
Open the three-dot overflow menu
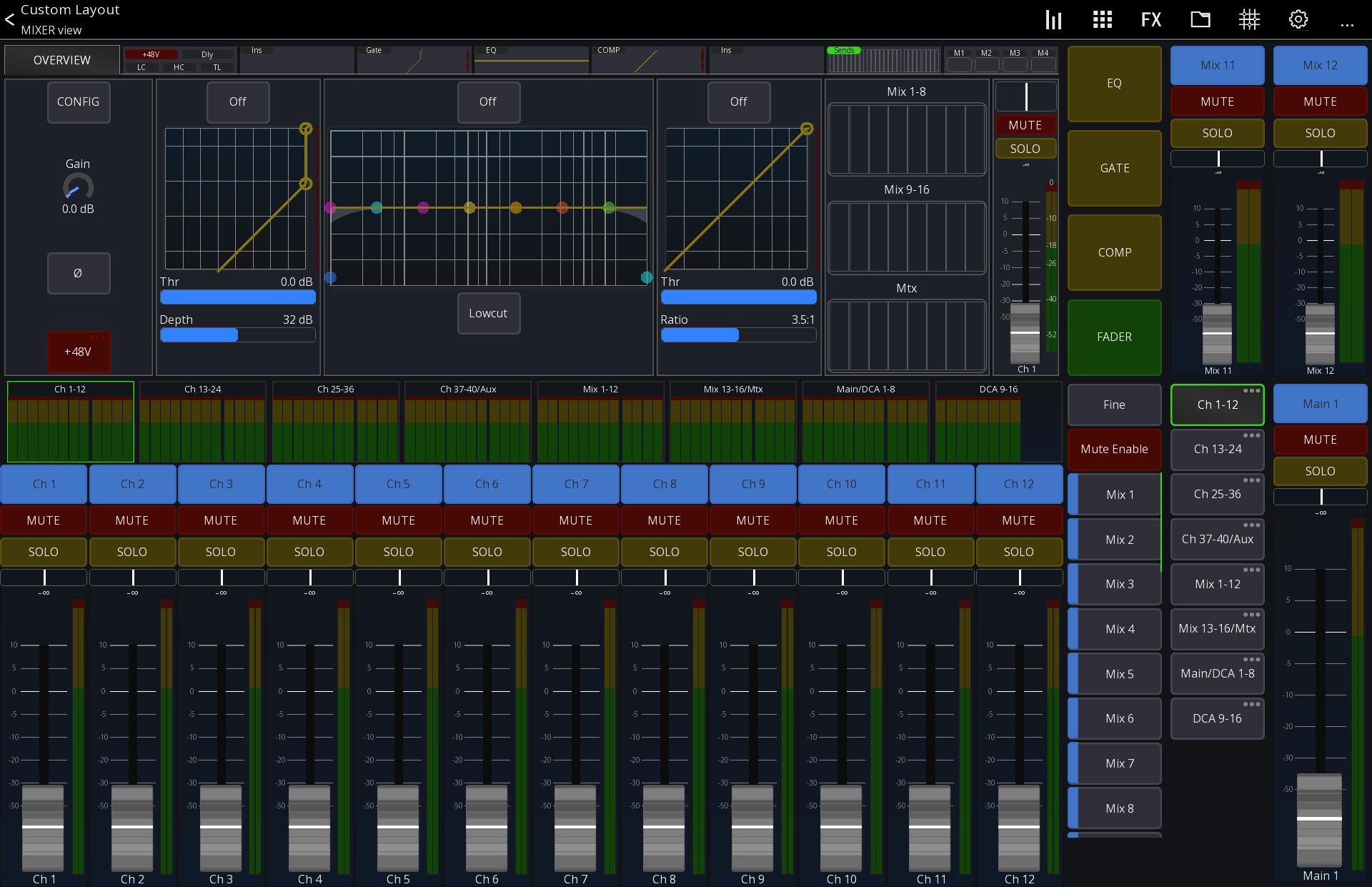(x=1347, y=25)
